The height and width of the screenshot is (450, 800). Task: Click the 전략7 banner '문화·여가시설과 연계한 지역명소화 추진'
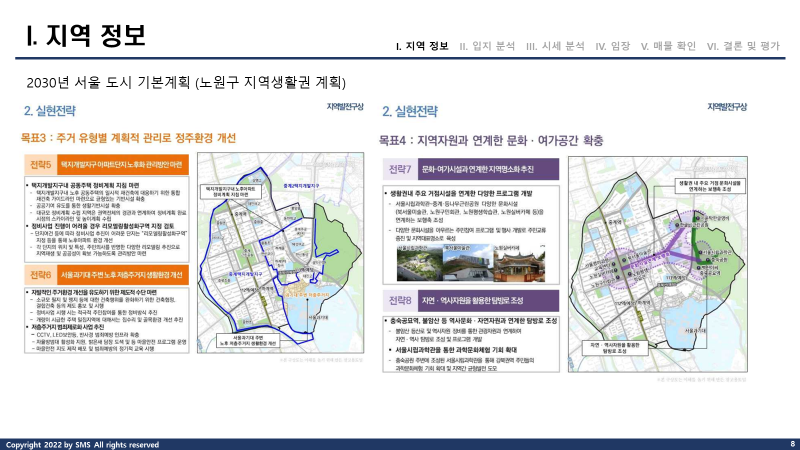[488, 169]
